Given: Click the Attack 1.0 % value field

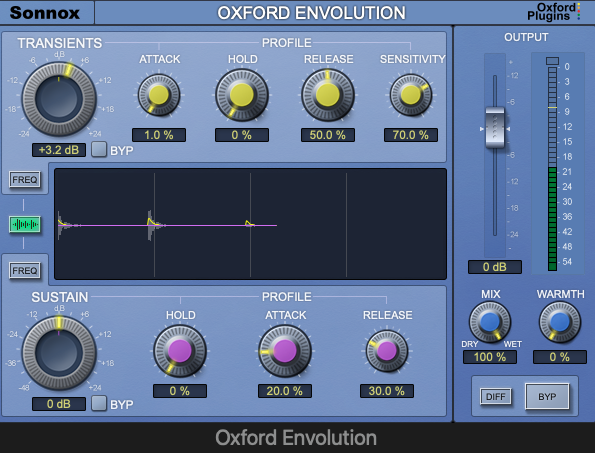Looking at the screenshot, I should coord(159,135).
